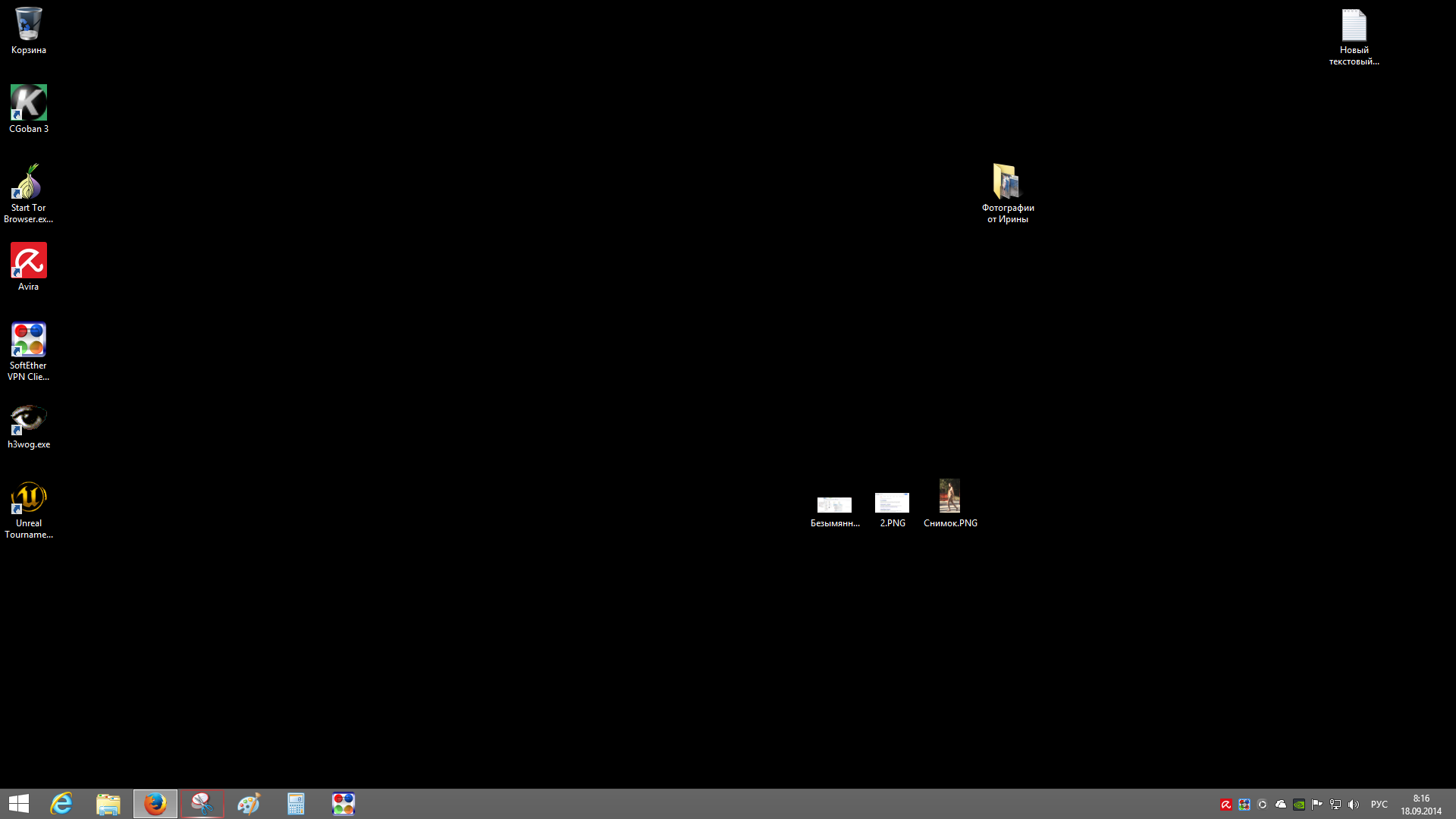Select the Безымянн... image file
This screenshot has width=1456, height=819.
[x=834, y=505]
